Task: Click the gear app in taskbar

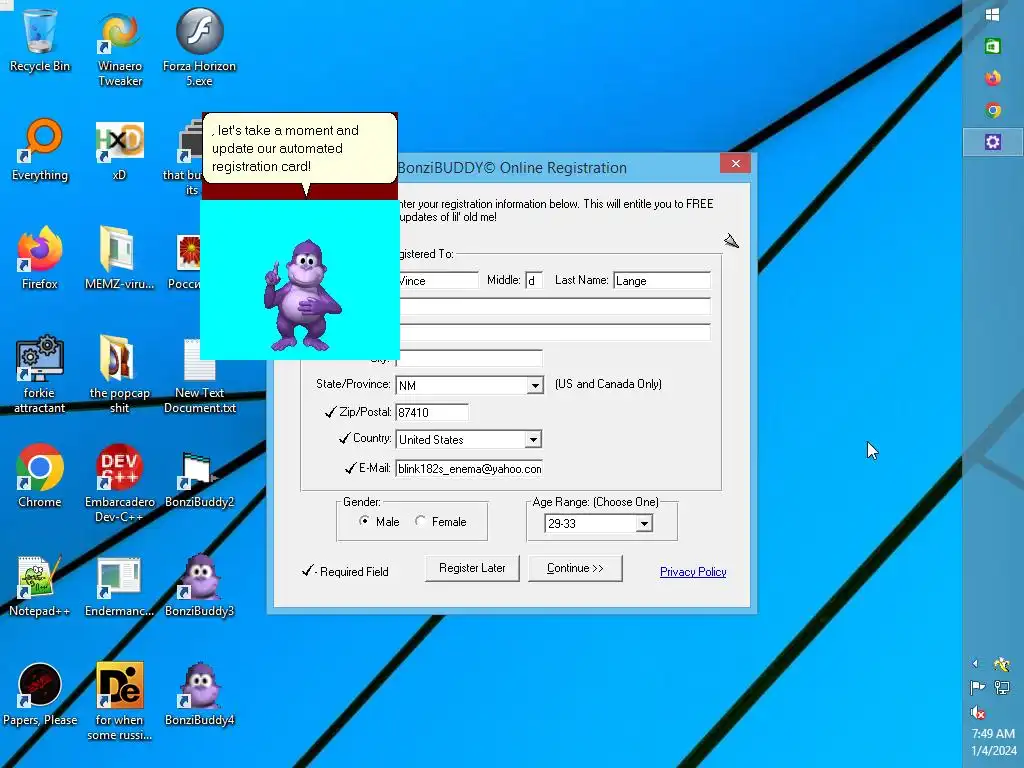Action: (x=993, y=142)
